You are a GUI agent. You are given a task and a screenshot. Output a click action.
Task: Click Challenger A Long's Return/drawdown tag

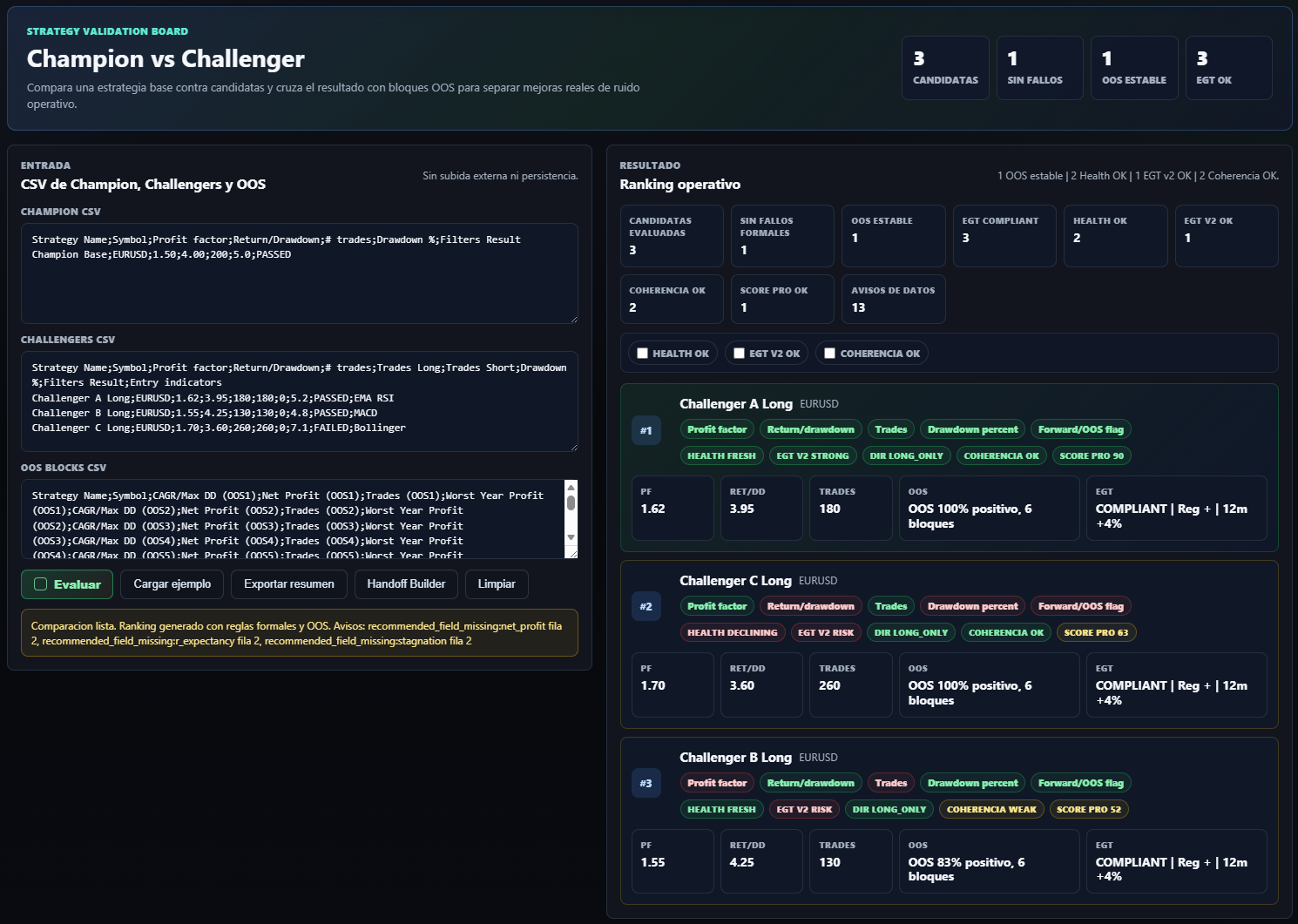click(811, 429)
